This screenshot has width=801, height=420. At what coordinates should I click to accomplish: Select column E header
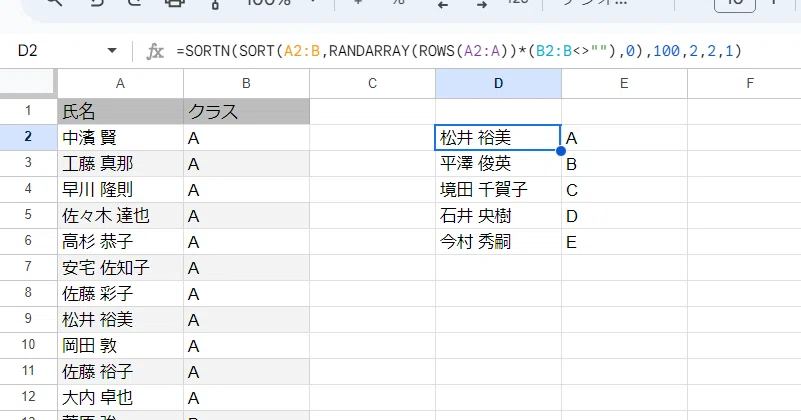[624, 83]
